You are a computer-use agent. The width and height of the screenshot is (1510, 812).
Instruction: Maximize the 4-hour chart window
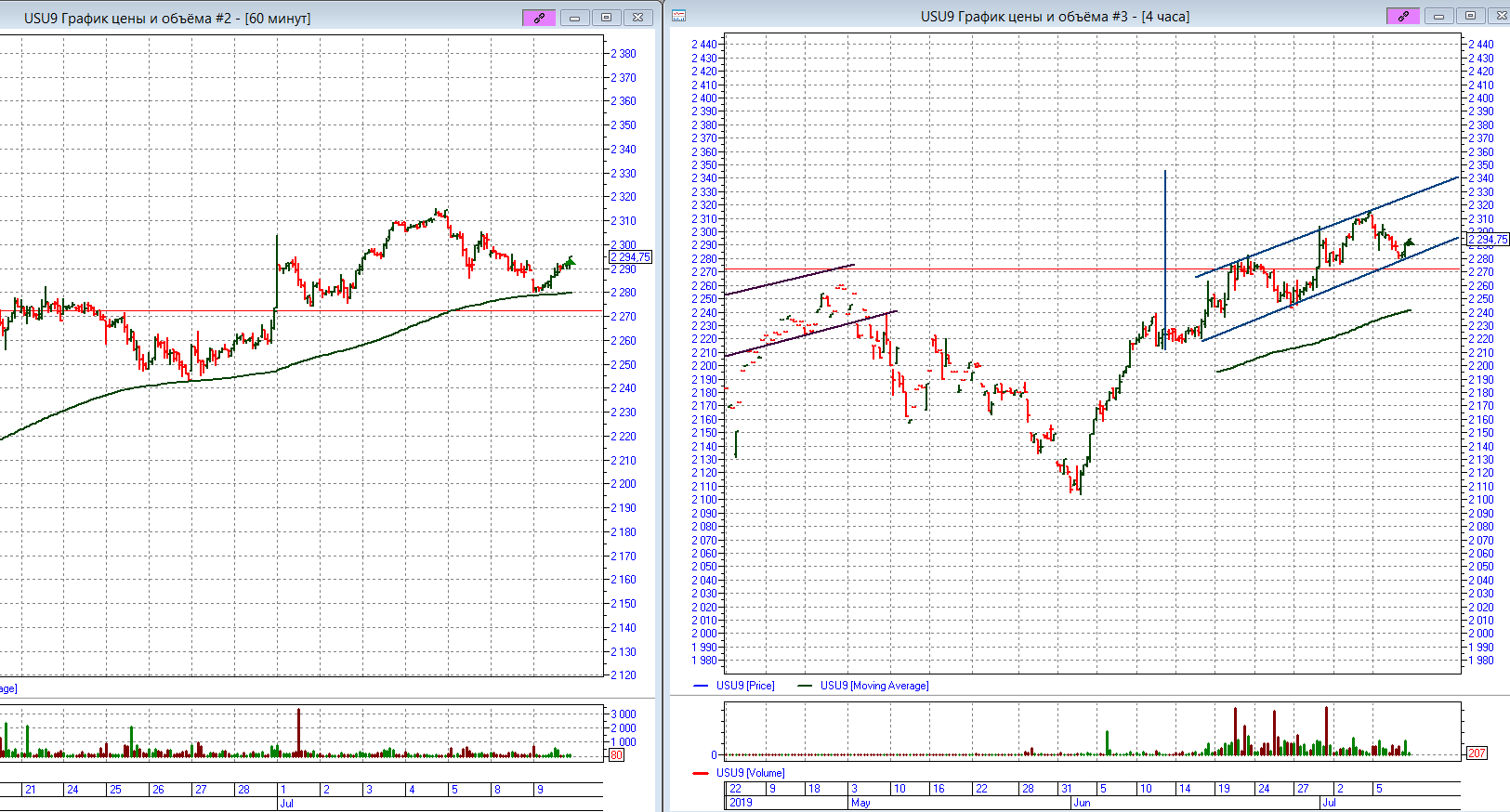click(1470, 16)
